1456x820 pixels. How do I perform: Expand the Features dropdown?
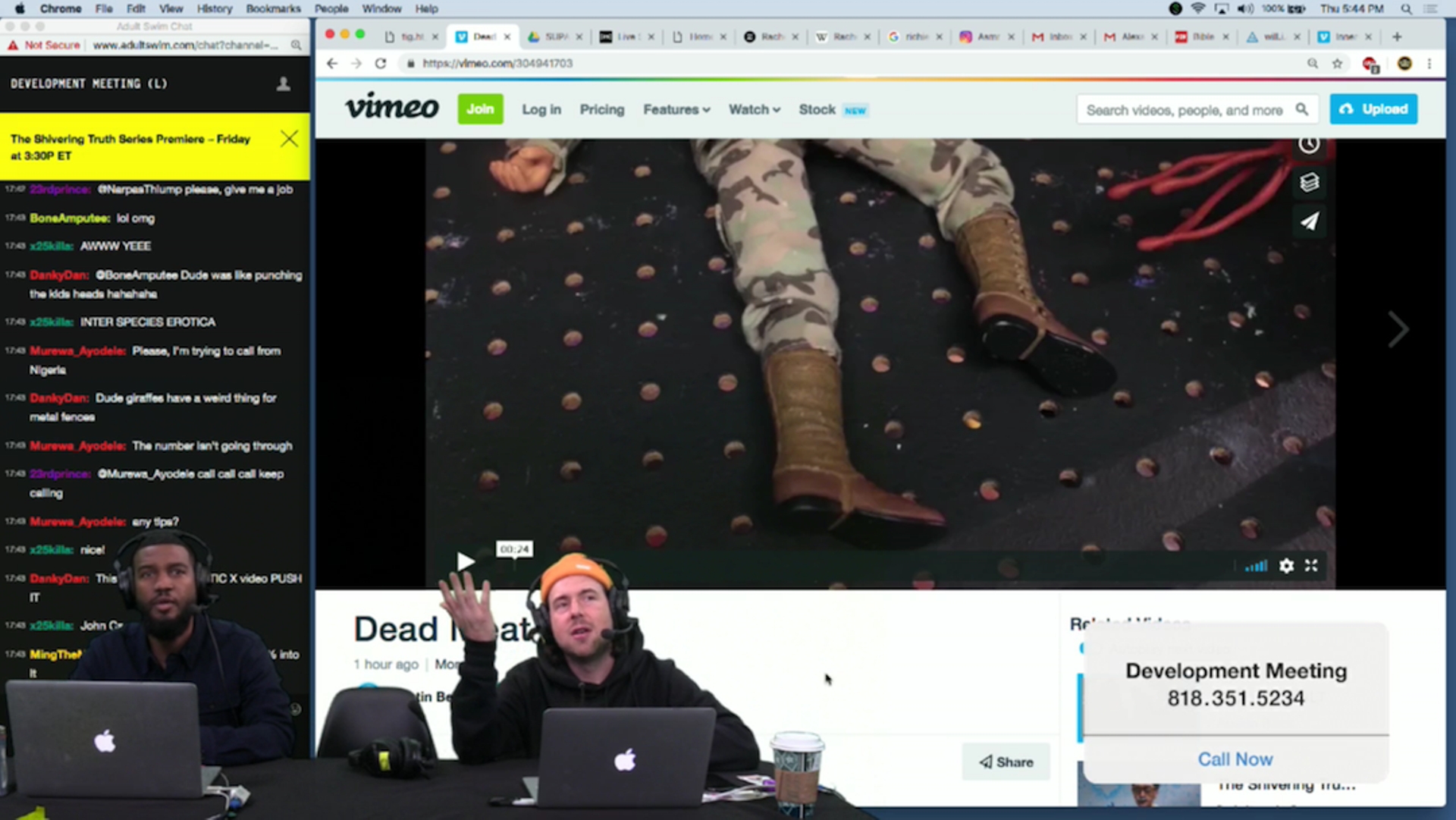[676, 109]
